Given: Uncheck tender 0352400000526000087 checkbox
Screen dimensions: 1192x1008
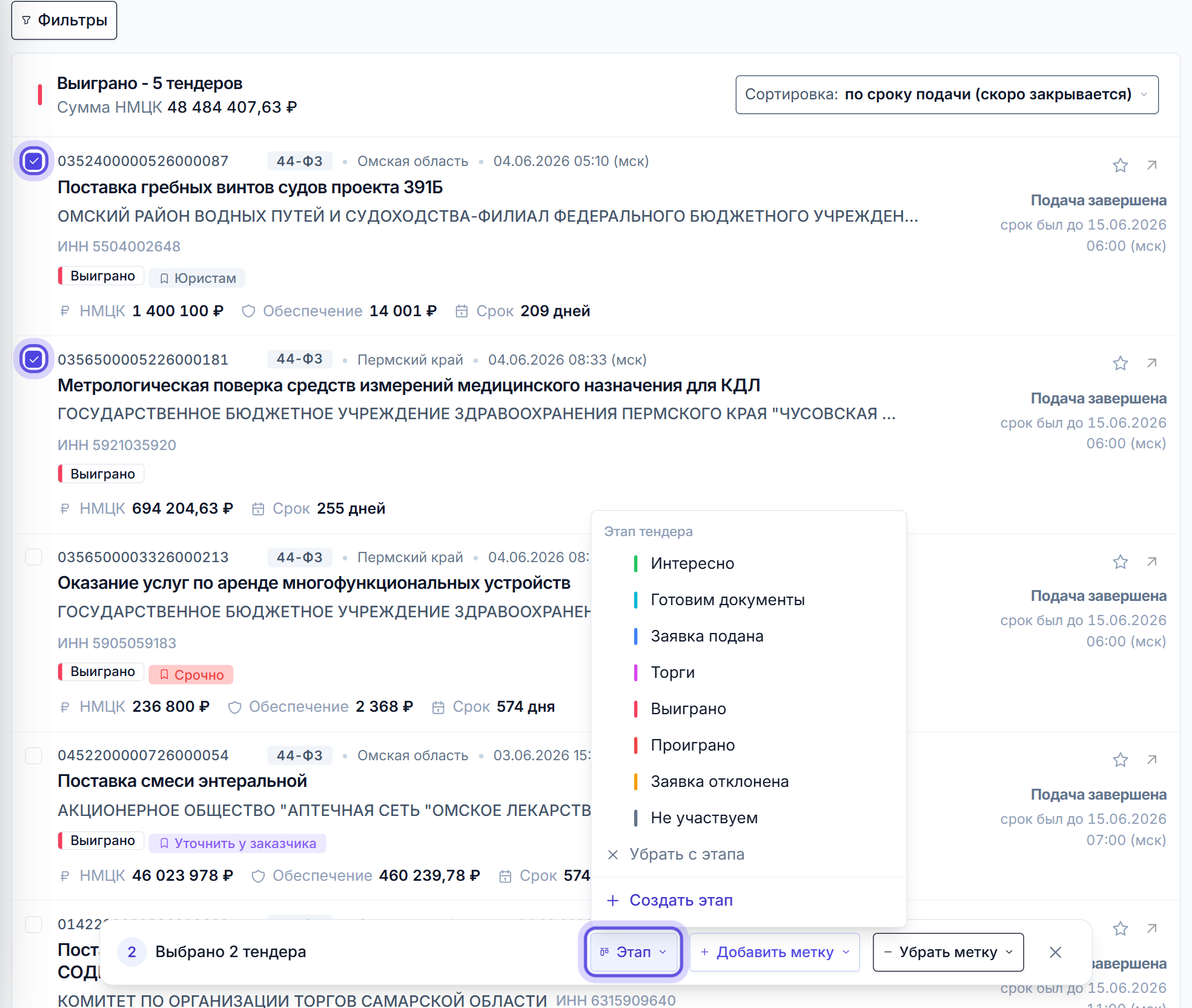Looking at the screenshot, I should point(34,161).
